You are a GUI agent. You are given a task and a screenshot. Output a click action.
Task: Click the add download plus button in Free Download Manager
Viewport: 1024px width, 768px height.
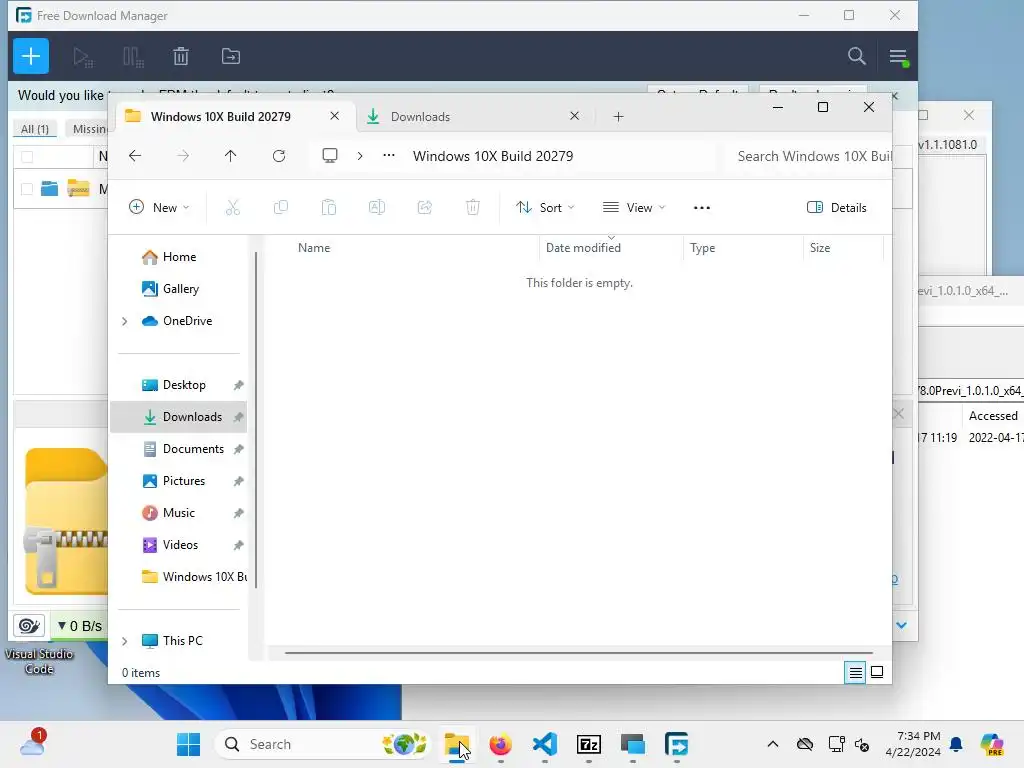(31, 56)
